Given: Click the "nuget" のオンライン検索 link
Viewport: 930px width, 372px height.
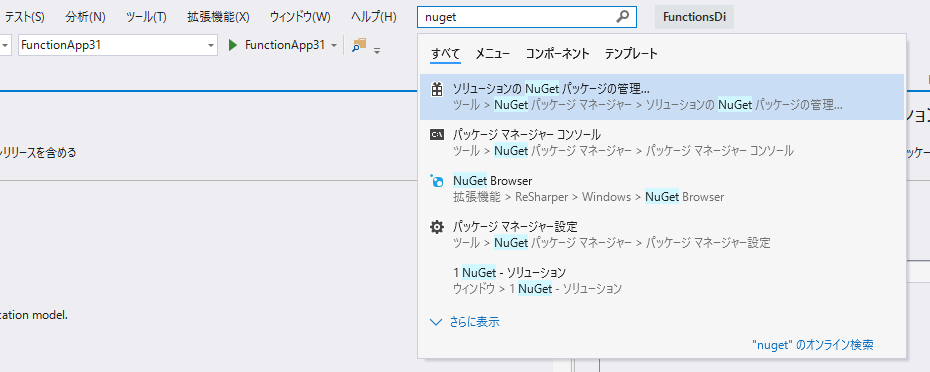Looking at the screenshot, I should point(813,345).
